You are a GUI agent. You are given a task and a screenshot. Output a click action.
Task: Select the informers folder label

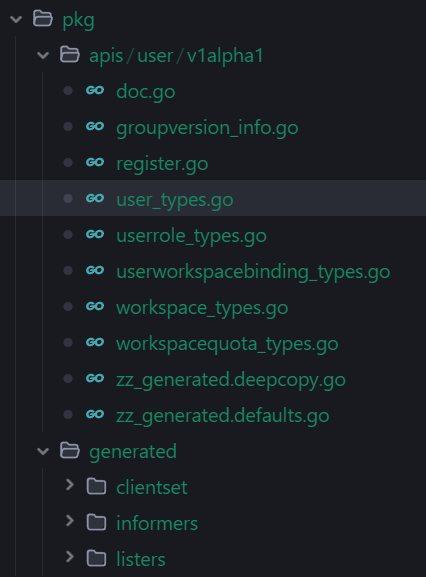[x=157, y=523]
